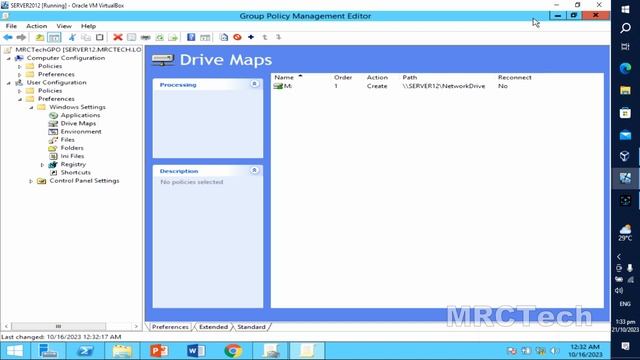Sort by the Path column header
This screenshot has height=360, width=640.
[410, 77]
